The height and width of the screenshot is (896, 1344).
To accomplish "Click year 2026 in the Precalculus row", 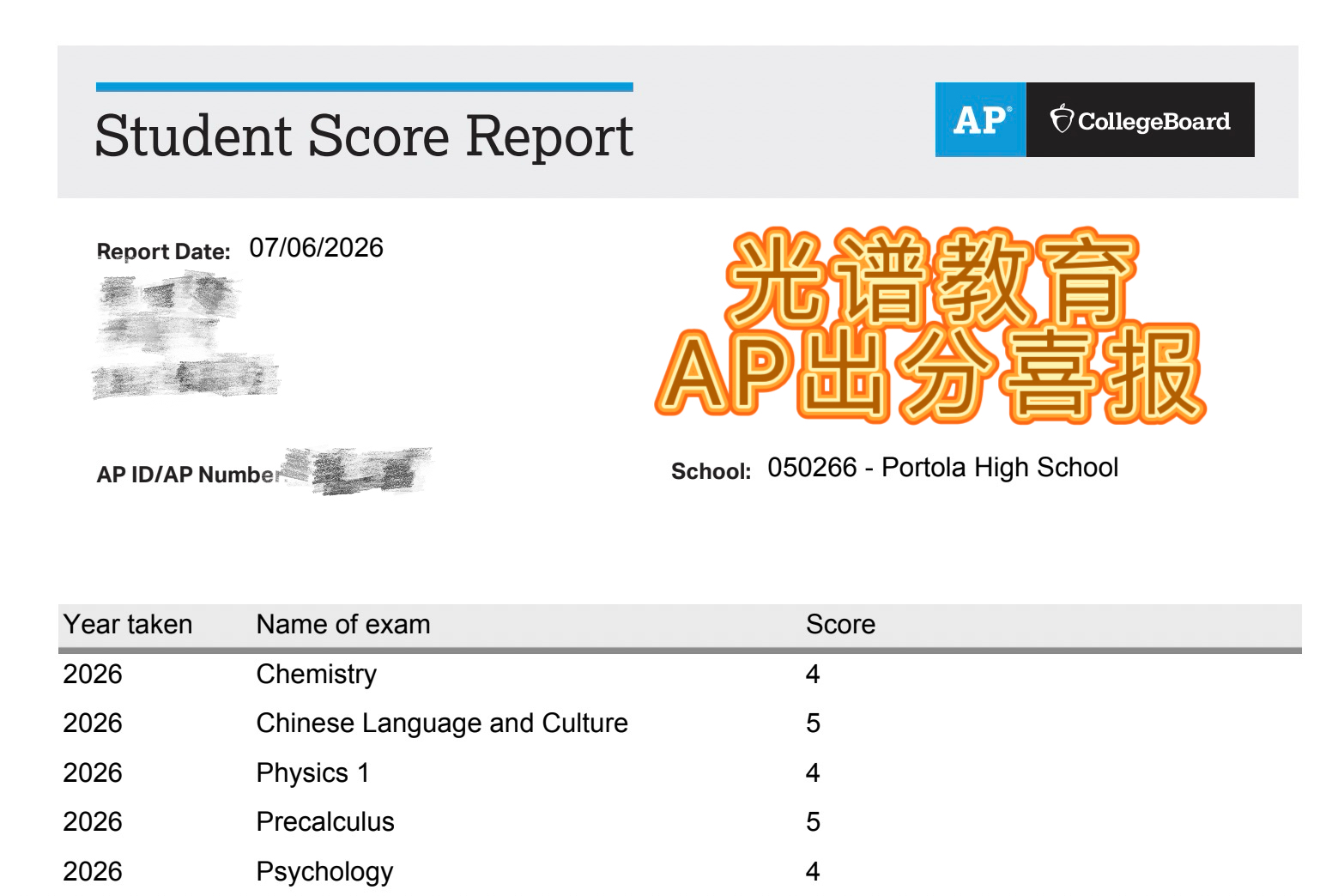I will tap(93, 822).
